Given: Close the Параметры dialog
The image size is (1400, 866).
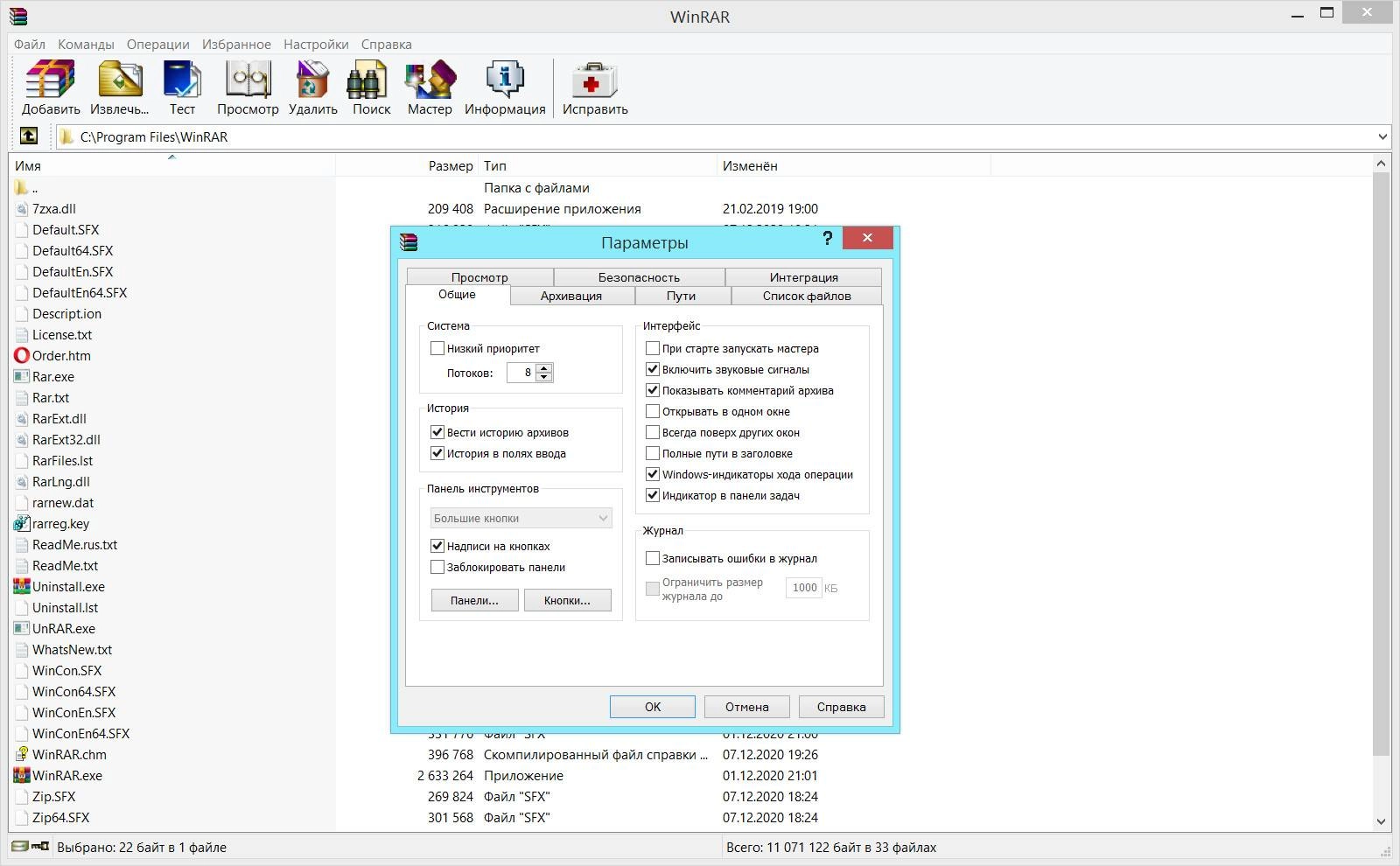Looking at the screenshot, I should pyautogui.click(x=867, y=237).
